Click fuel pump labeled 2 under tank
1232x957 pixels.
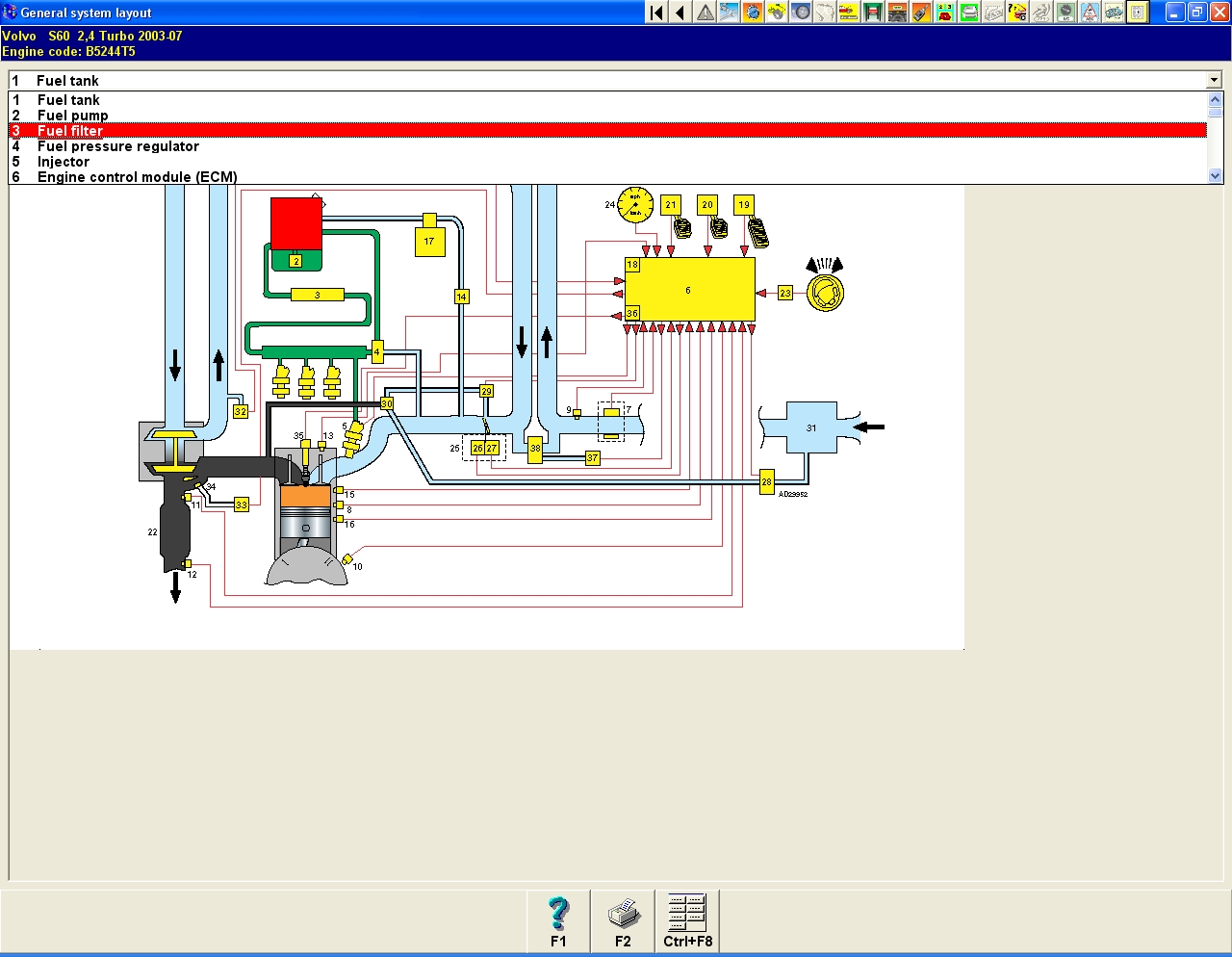(296, 261)
